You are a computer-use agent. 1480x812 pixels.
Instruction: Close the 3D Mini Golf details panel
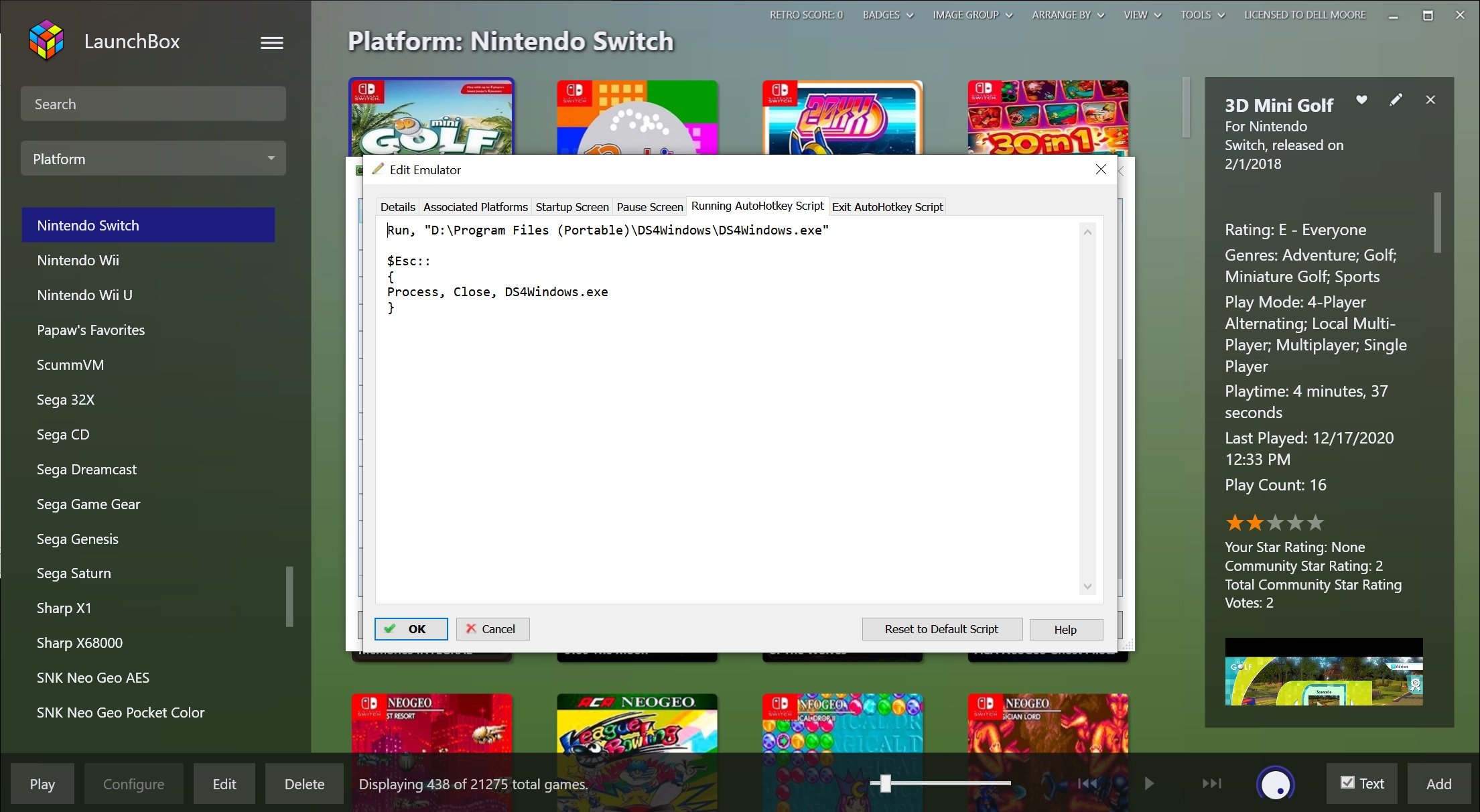(x=1430, y=100)
